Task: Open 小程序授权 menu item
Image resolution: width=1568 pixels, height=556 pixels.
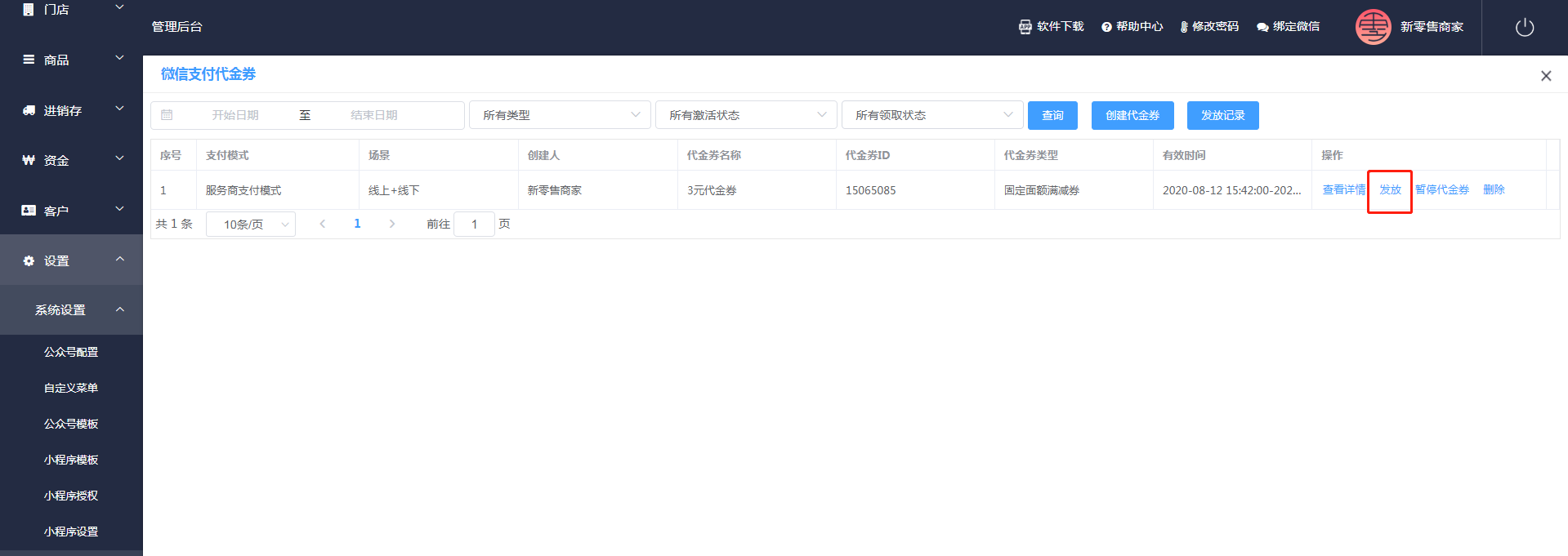Action: [x=71, y=496]
